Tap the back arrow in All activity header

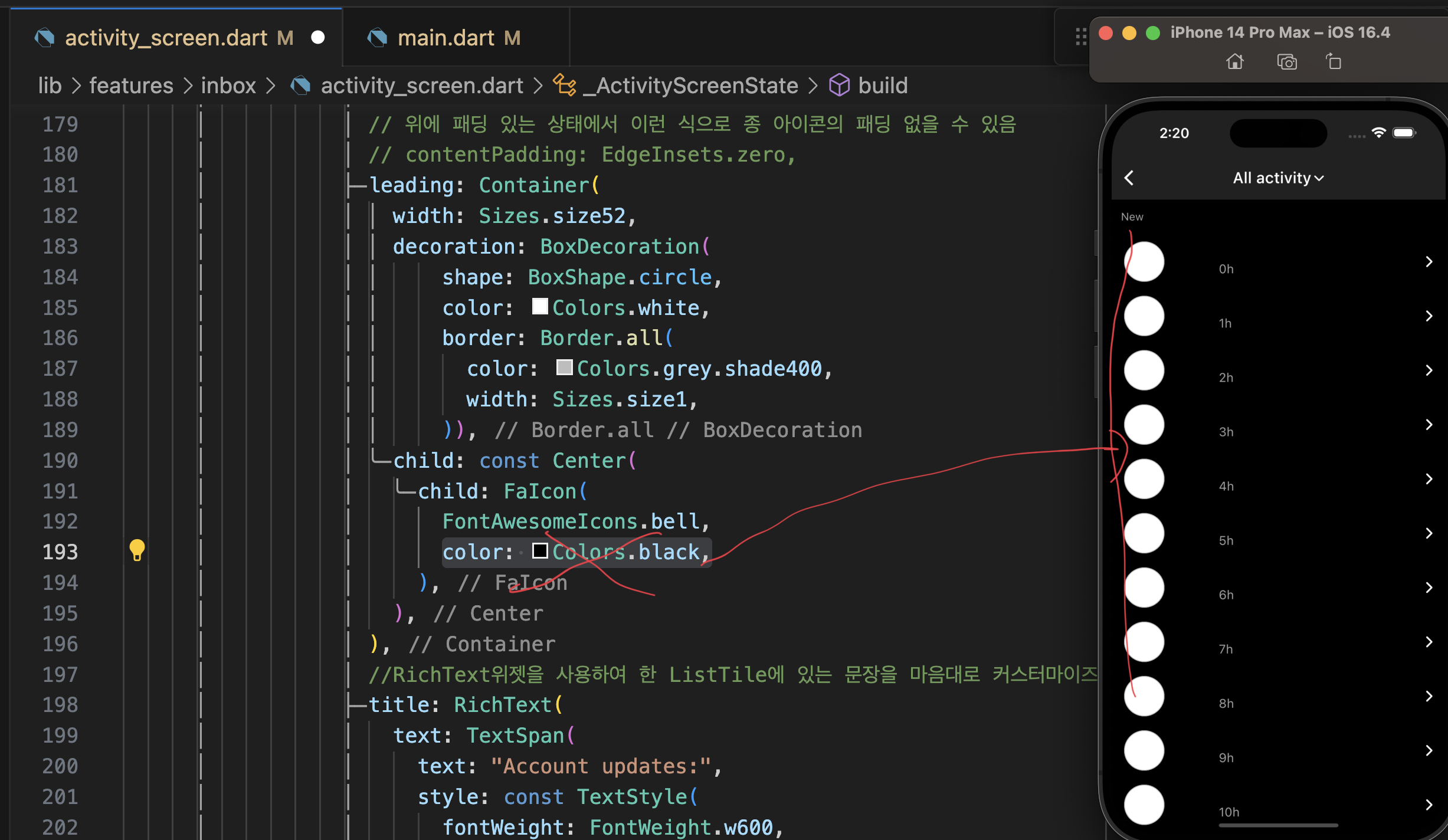coord(1129,178)
